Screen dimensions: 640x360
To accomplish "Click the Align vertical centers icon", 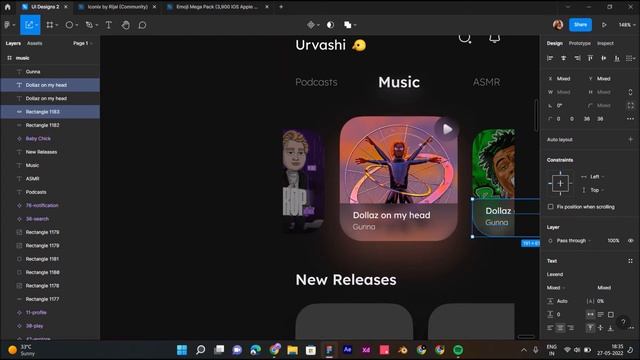I will coord(604,58).
